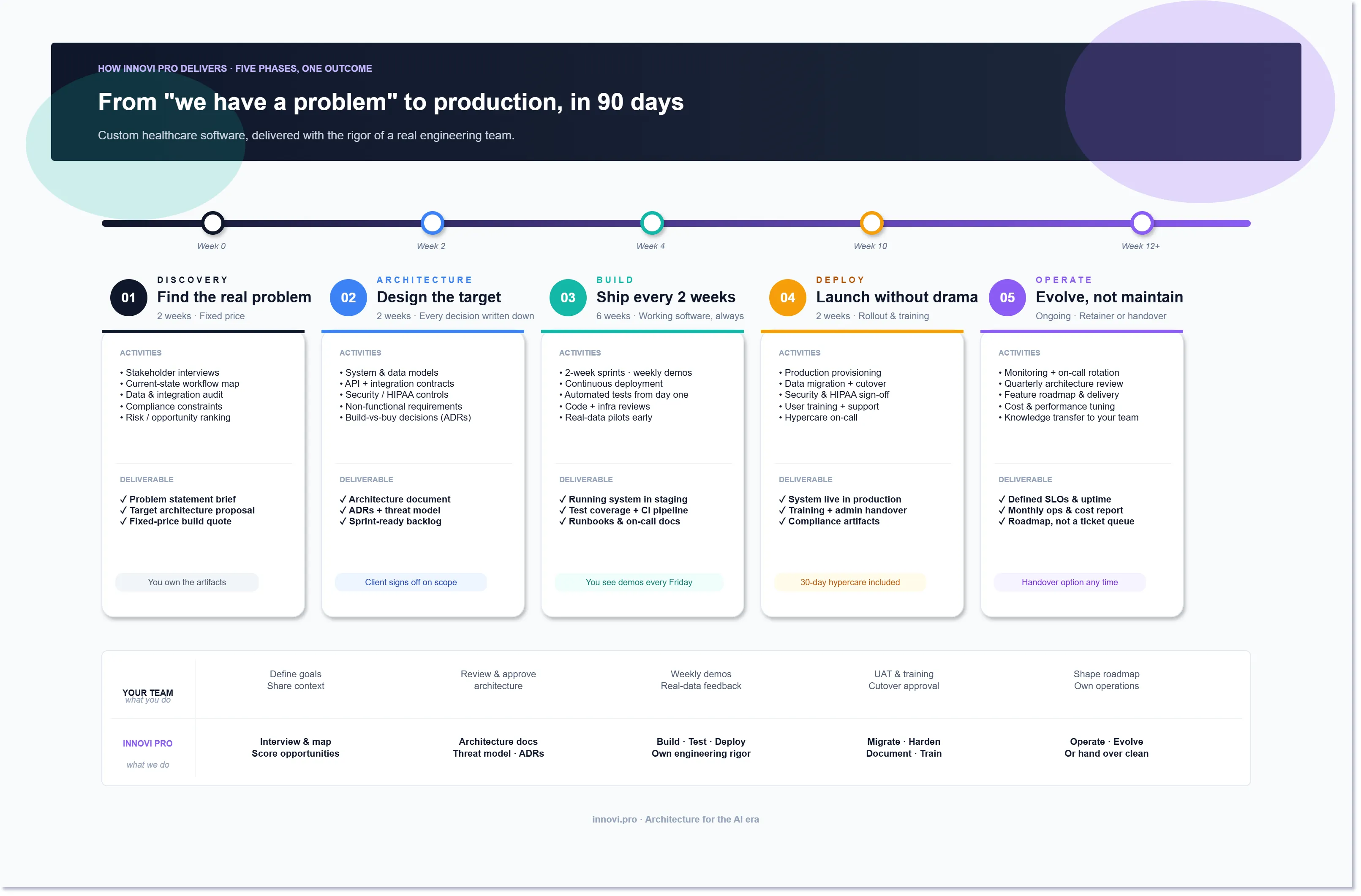Select the Week 12+ purple timeline node

[x=1141, y=223]
